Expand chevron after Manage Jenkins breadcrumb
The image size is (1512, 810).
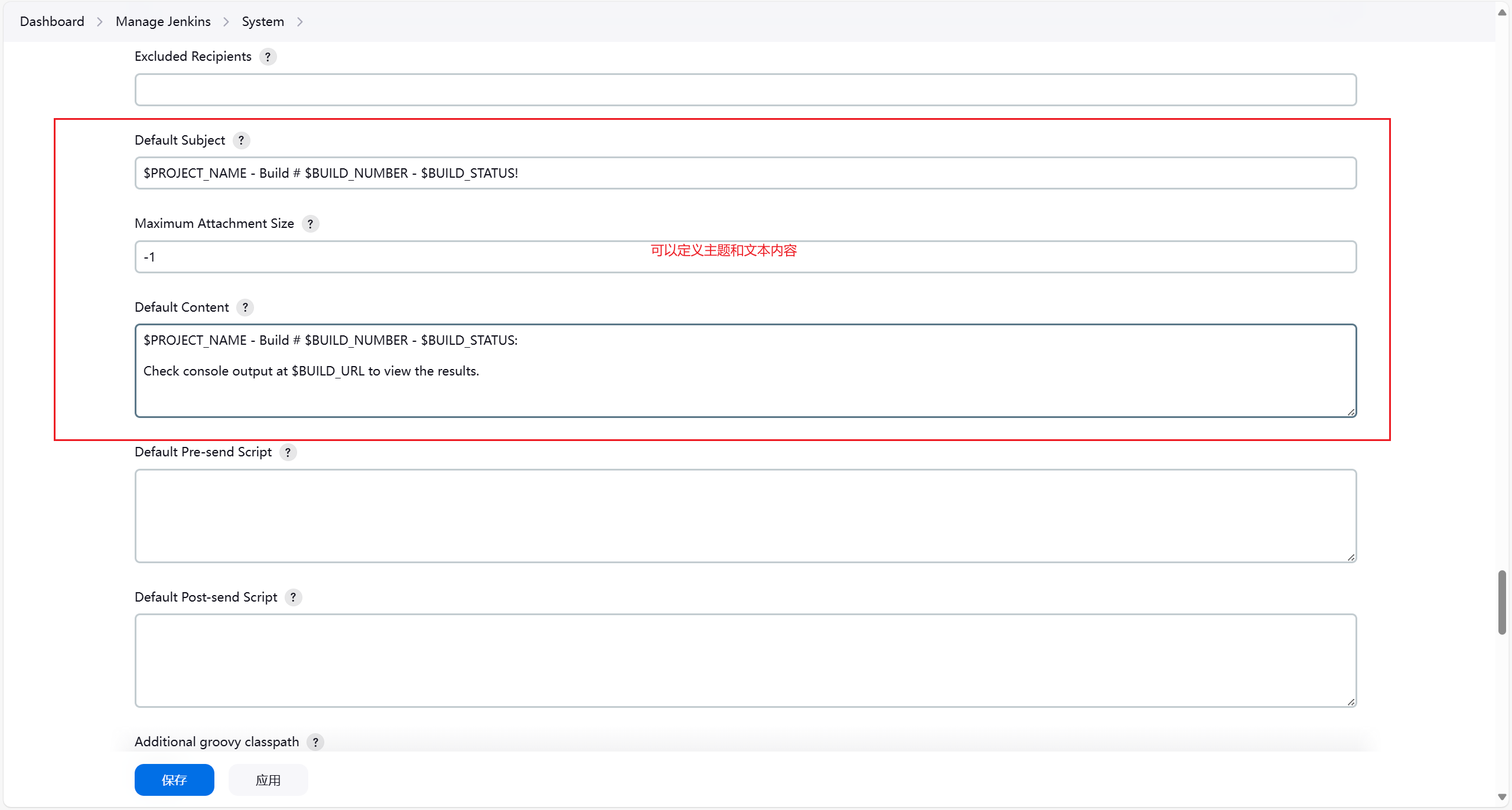(226, 22)
